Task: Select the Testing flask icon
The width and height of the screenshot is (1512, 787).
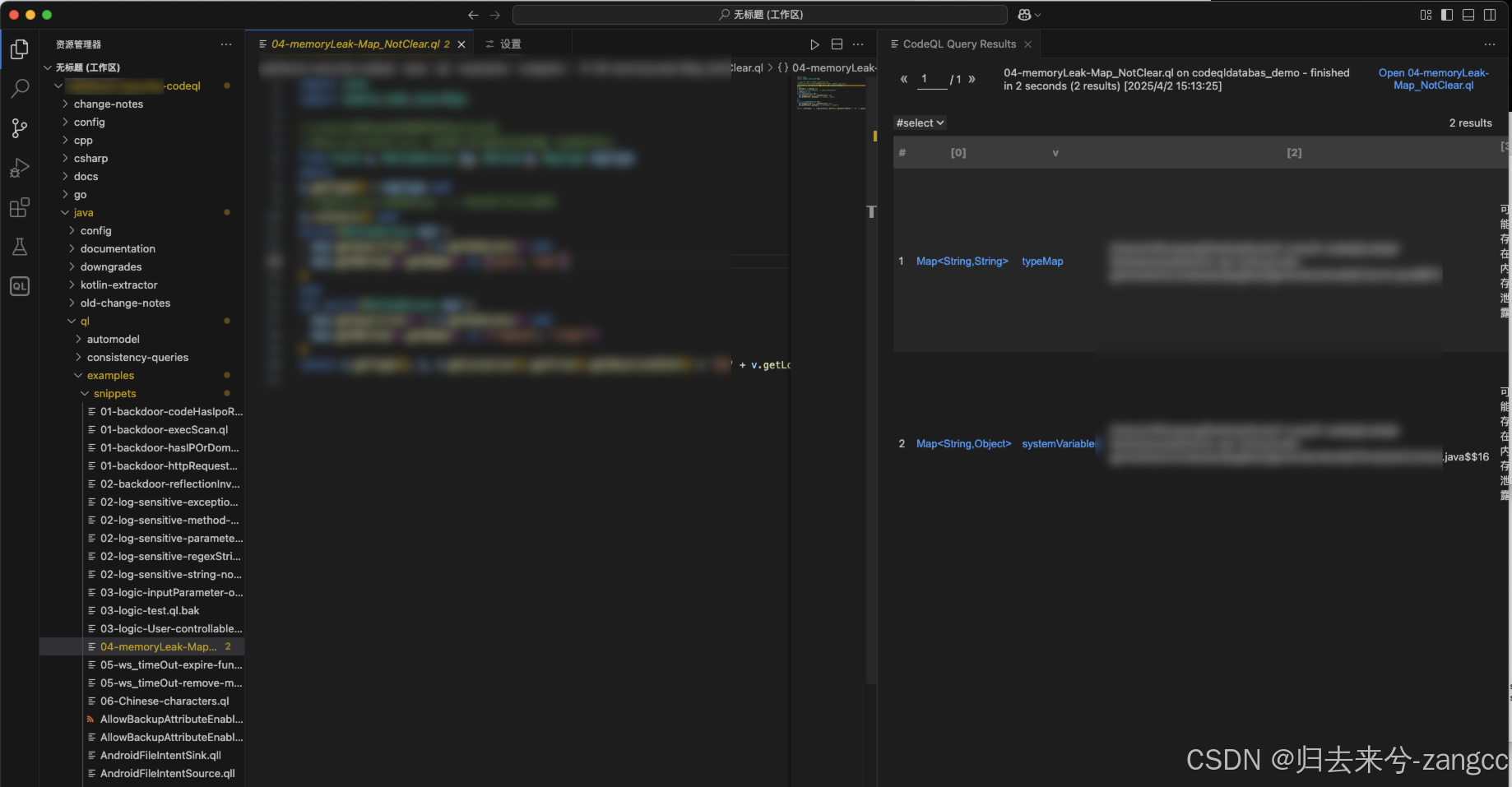Action: coord(19,247)
